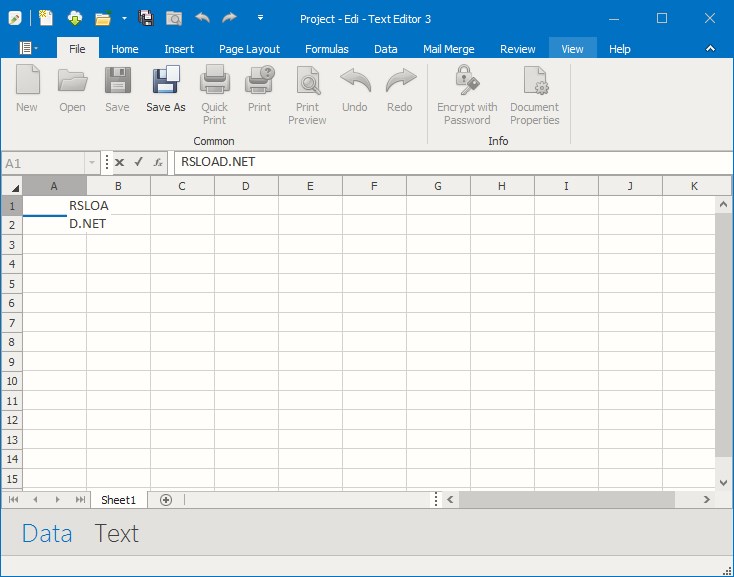Switch to the Formulas ribbon tab
The width and height of the screenshot is (734, 577).
coord(326,49)
